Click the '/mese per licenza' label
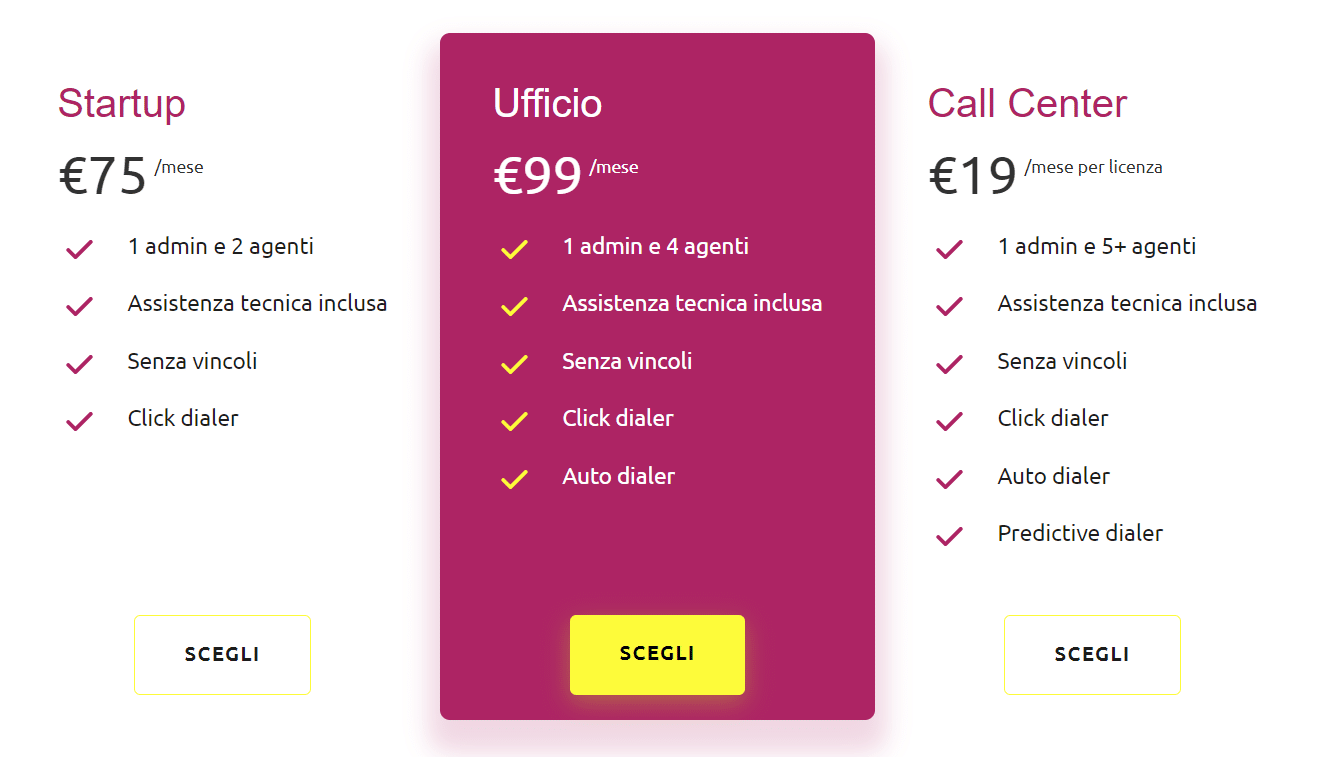The height and width of the screenshot is (757, 1327). click(x=1092, y=167)
